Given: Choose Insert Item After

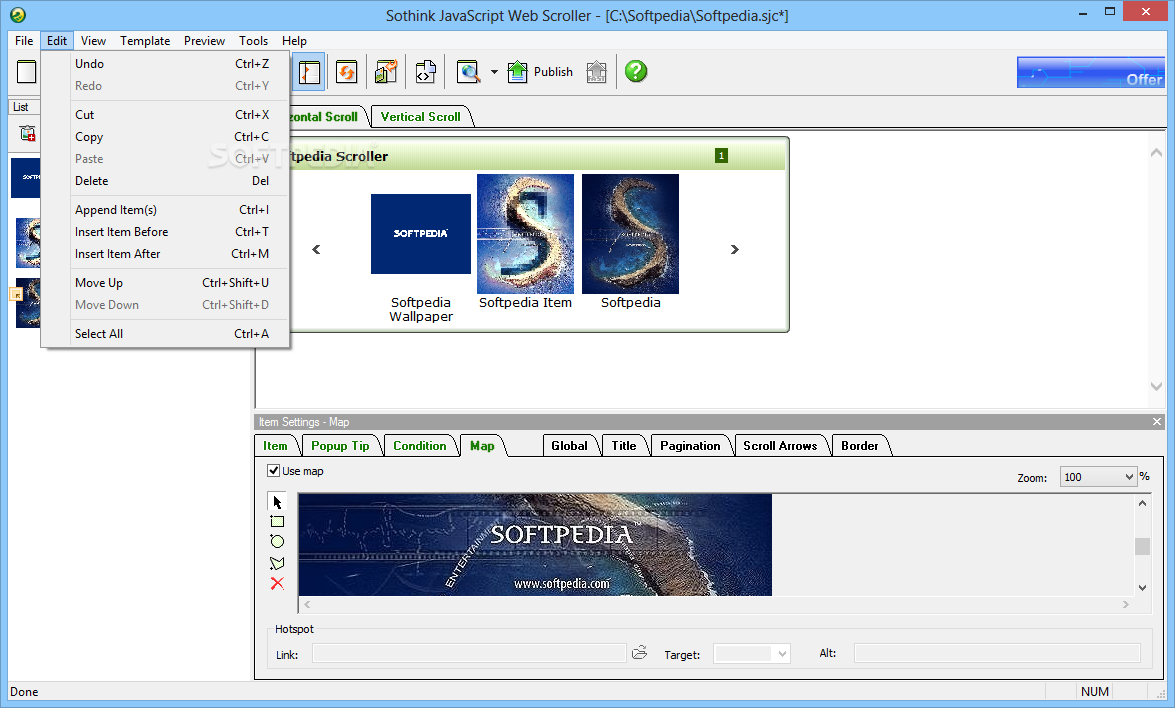Looking at the screenshot, I should tap(165, 253).
